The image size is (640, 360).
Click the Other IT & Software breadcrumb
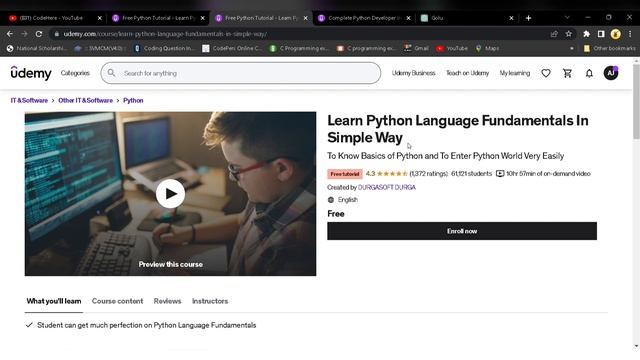[85, 100]
